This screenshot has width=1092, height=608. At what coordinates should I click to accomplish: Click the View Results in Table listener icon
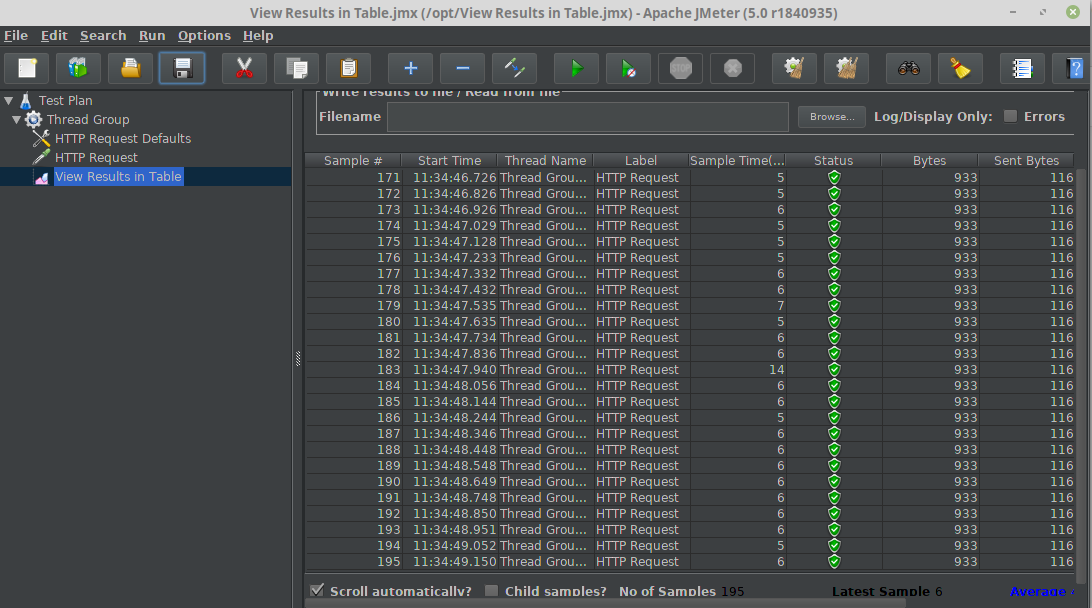tap(42, 177)
